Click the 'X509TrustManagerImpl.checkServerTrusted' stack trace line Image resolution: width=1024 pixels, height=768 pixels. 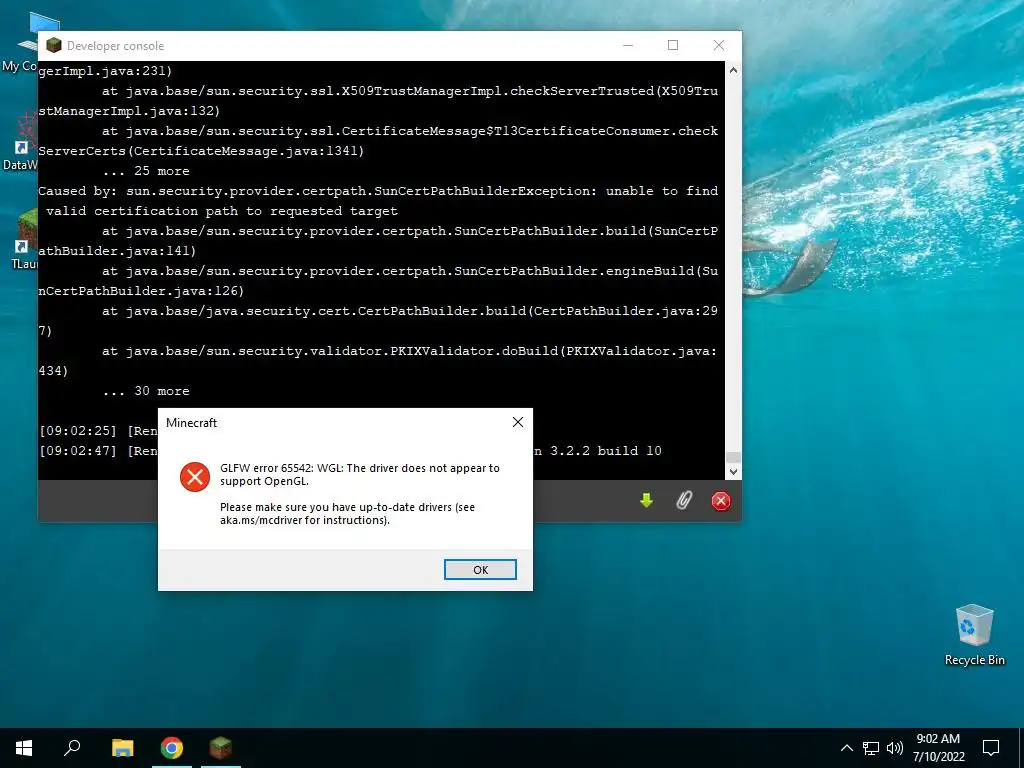click(409, 91)
